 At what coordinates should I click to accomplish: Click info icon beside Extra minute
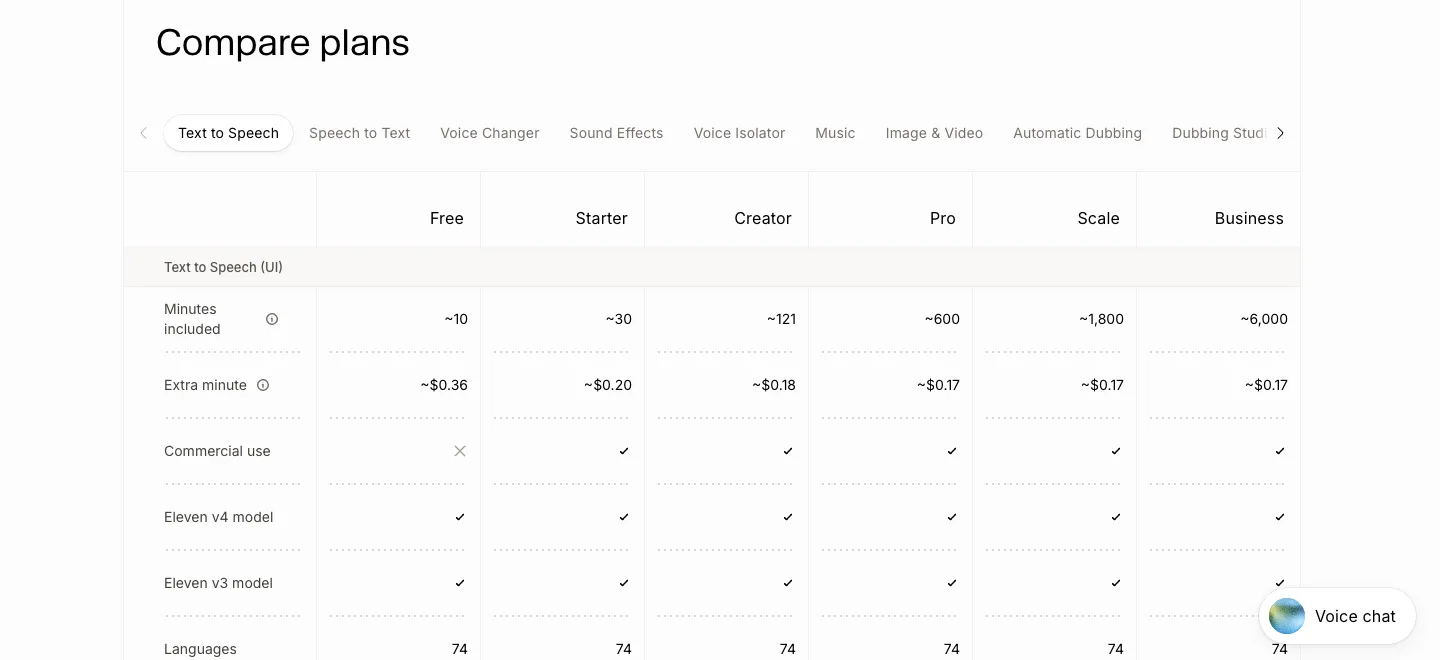[x=263, y=385]
